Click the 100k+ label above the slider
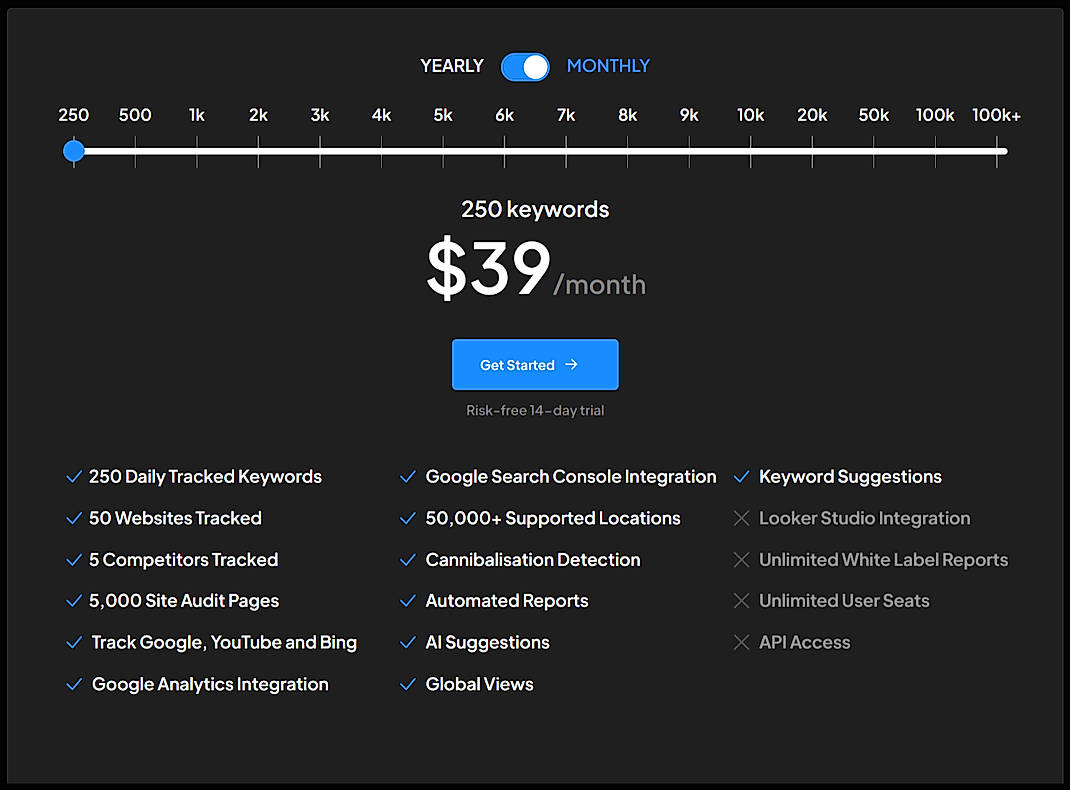 [996, 115]
